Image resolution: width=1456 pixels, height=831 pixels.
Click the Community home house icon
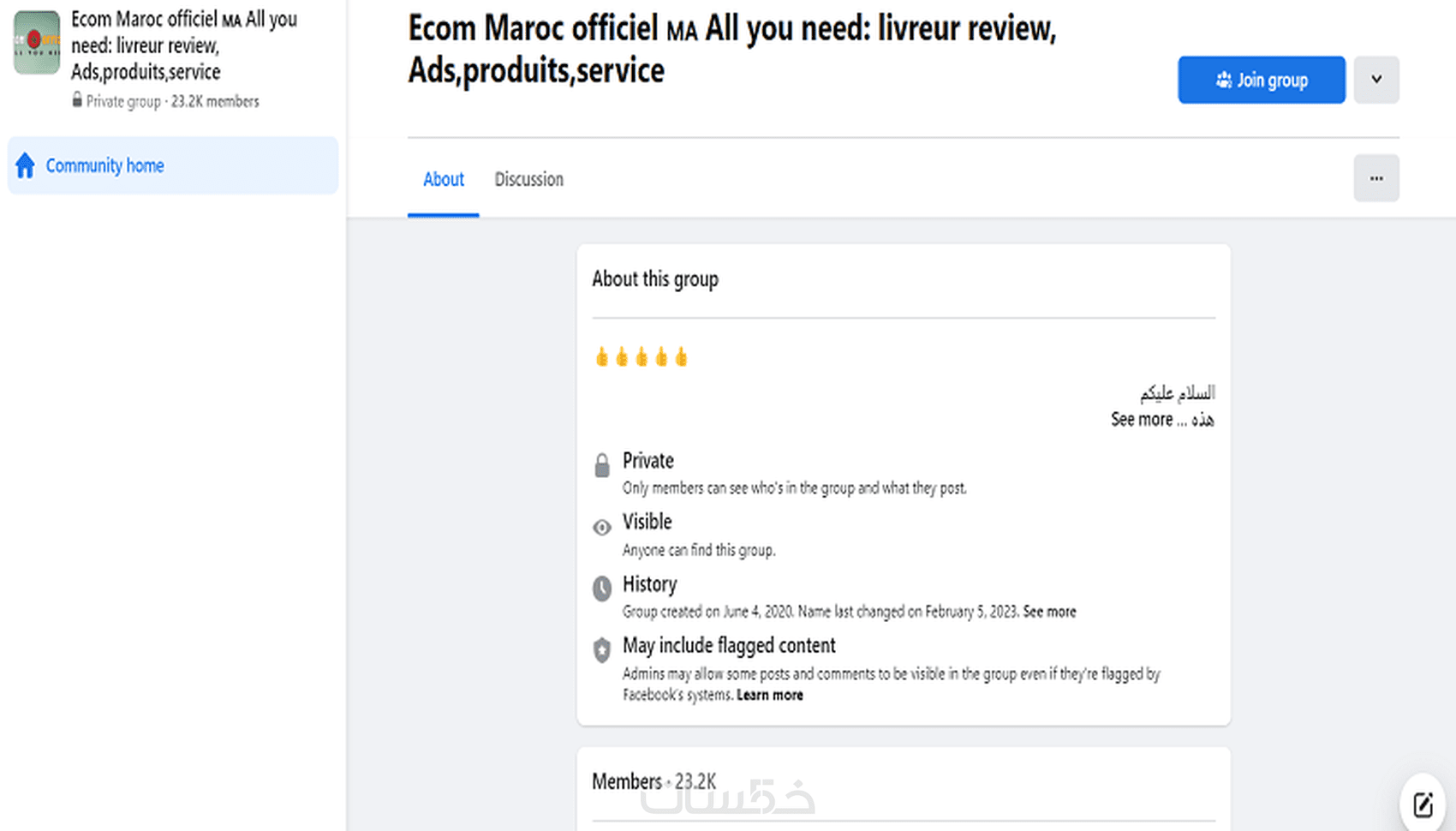tap(26, 165)
